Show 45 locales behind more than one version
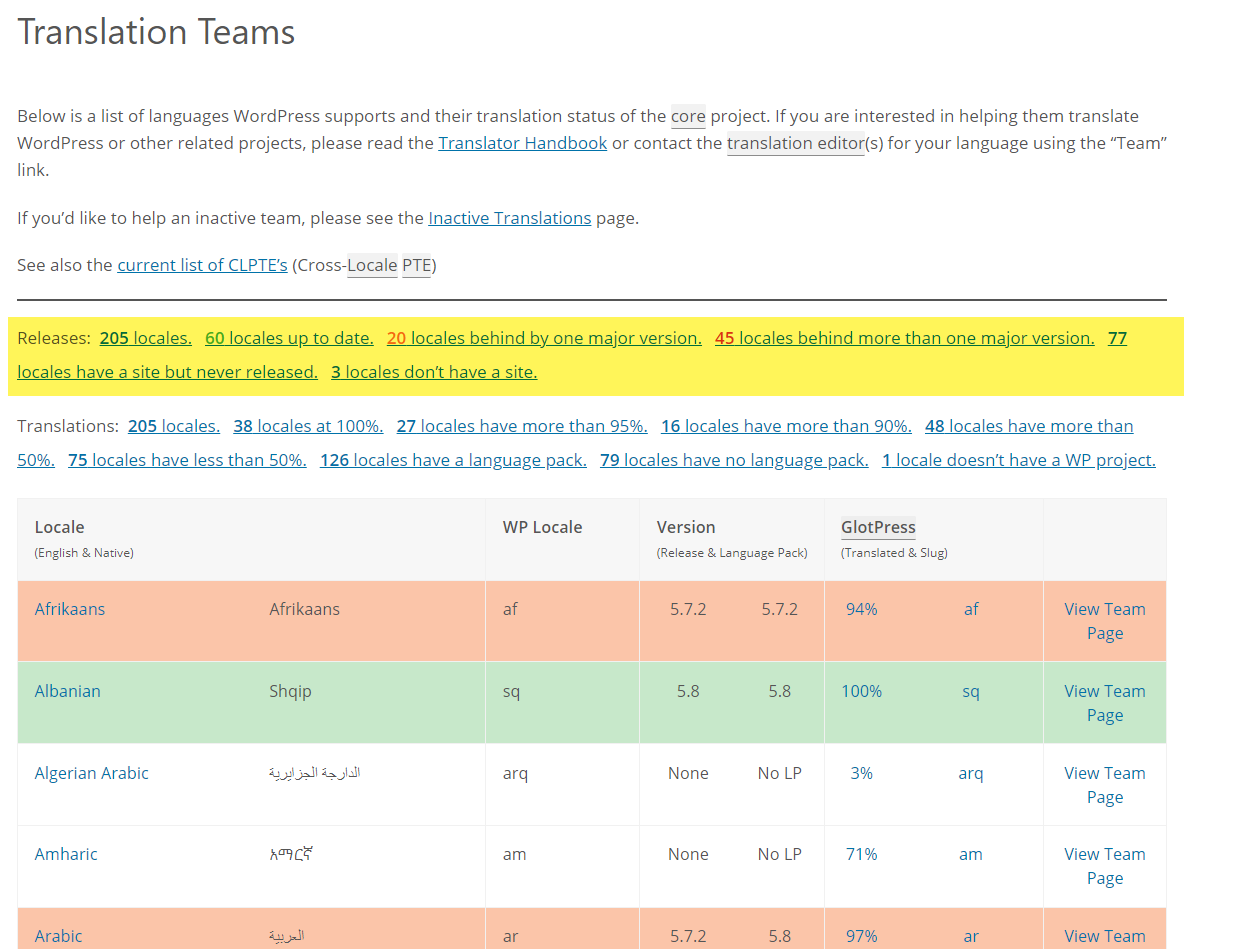The height and width of the screenshot is (949, 1233). click(x=904, y=338)
